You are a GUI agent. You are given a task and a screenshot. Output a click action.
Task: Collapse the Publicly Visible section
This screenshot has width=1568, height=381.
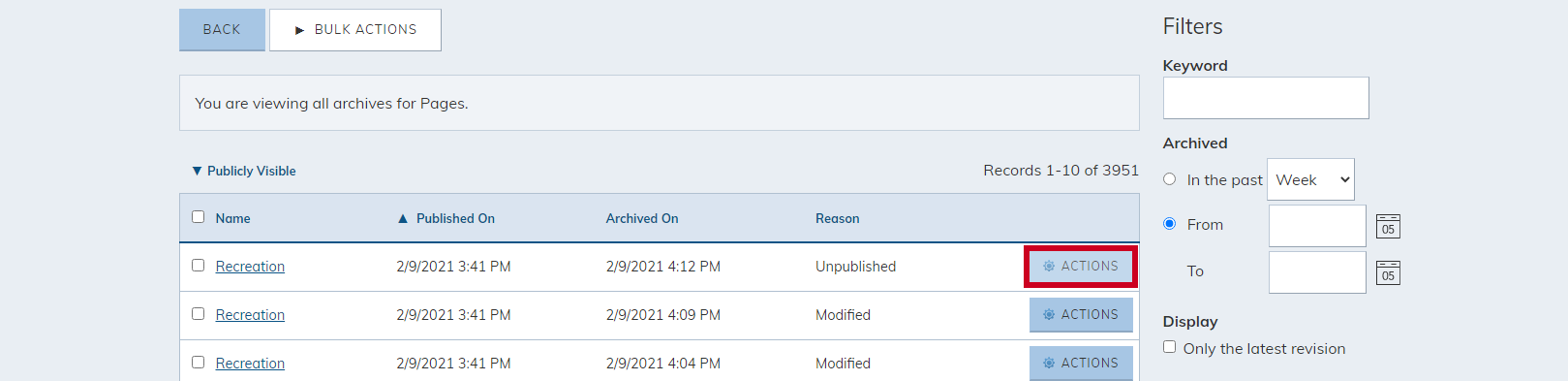tap(244, 171)
